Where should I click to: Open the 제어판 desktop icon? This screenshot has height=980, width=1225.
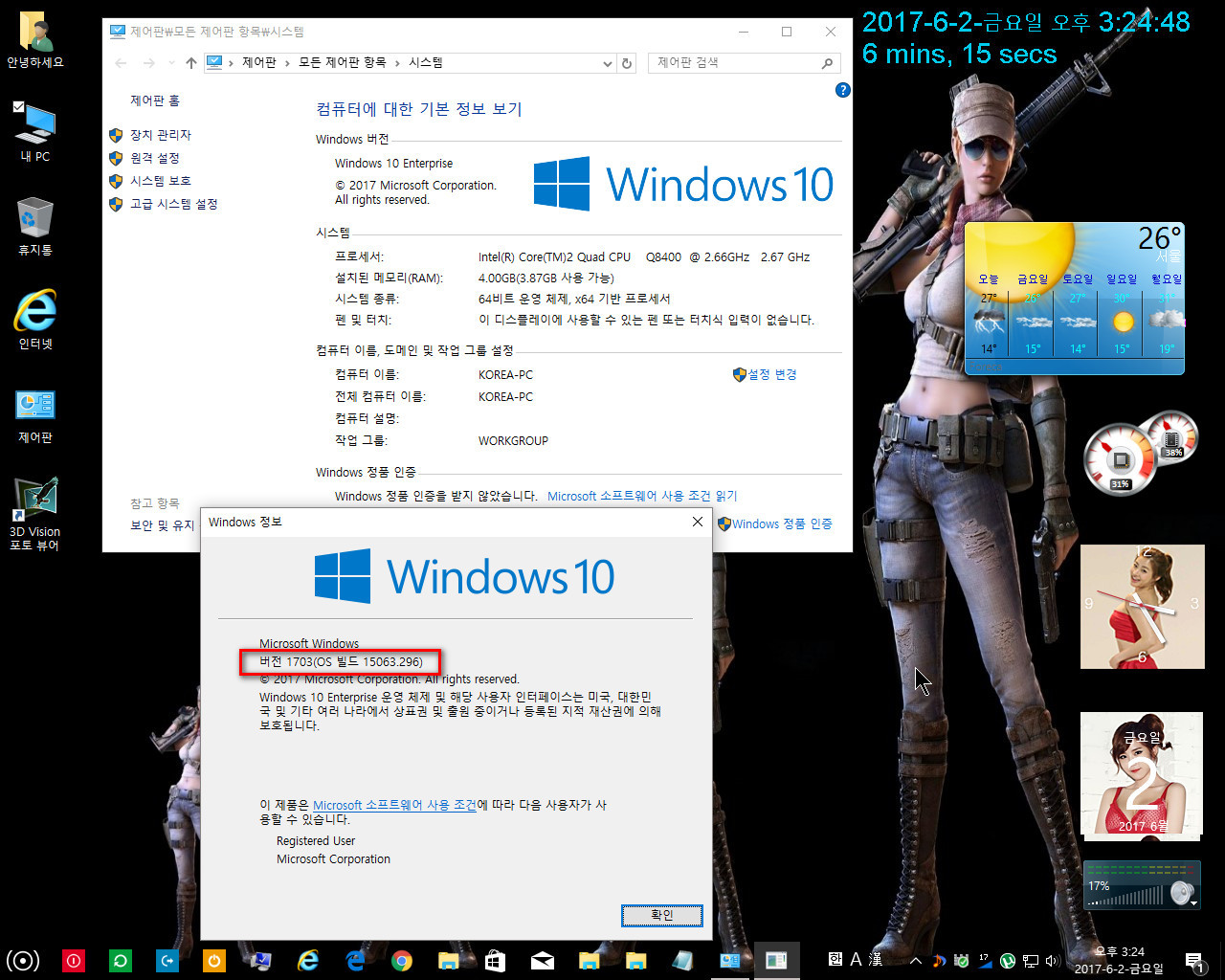pyautogui.click(x=35, y=414)
